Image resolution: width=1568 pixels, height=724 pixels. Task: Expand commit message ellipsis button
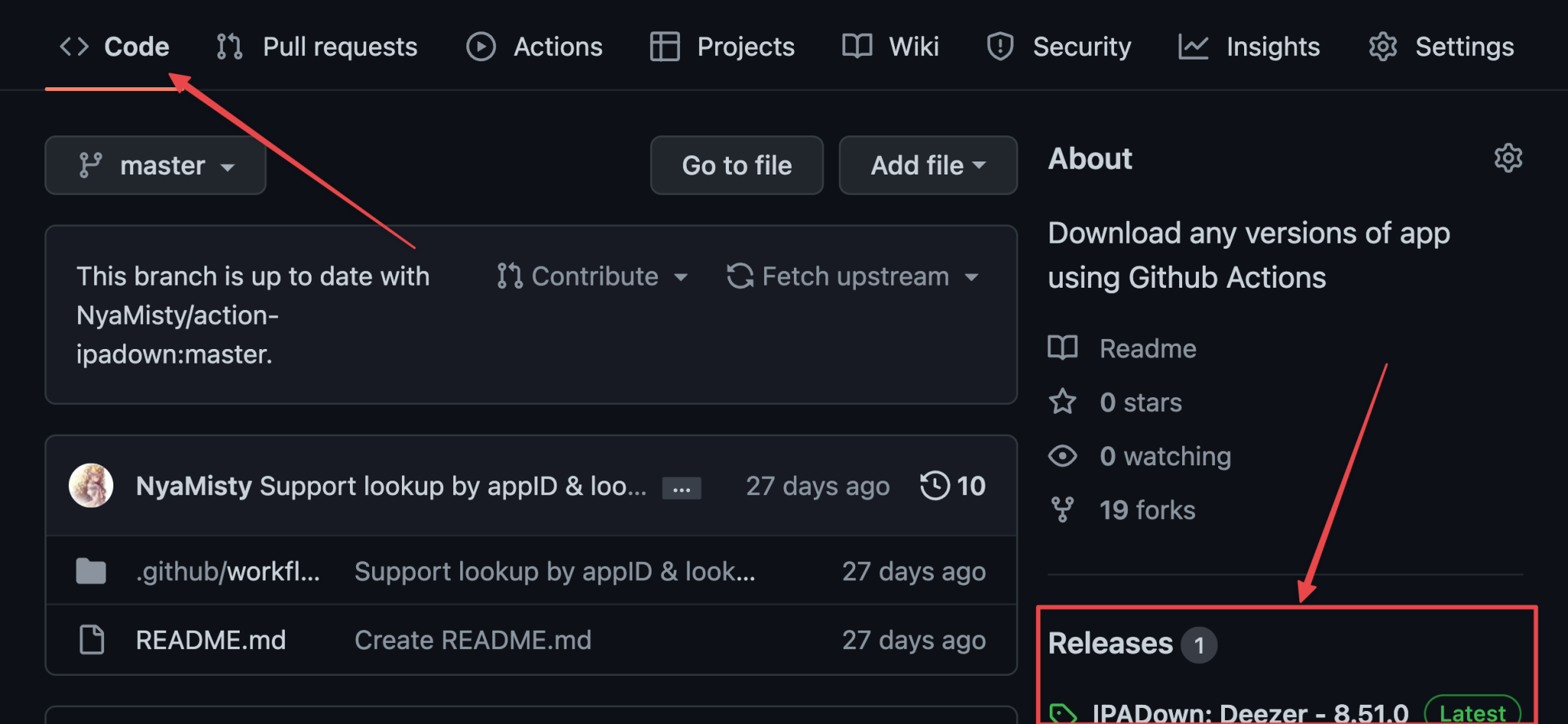click(681, 488)
